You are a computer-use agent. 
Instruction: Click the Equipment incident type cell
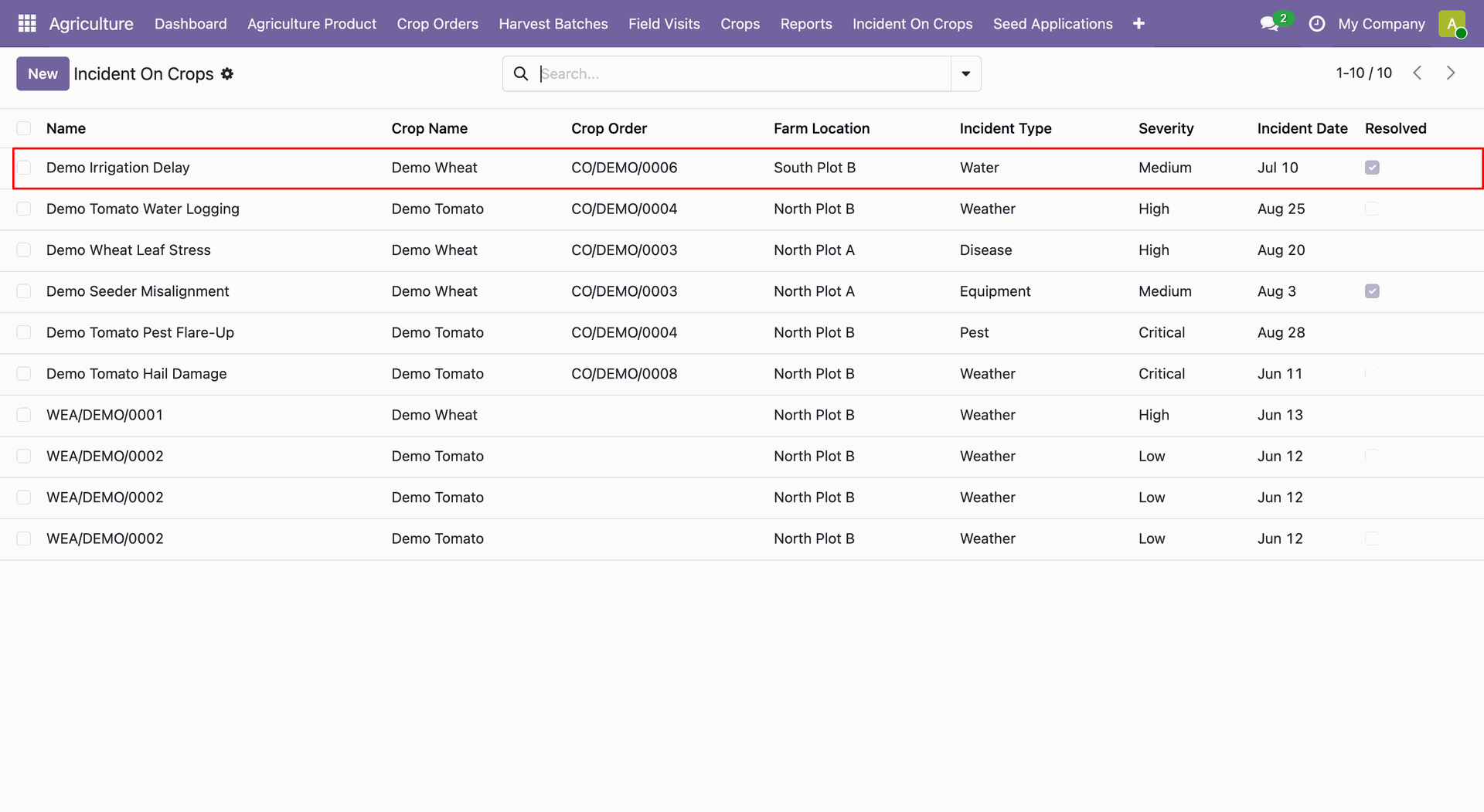pos(995,291)
